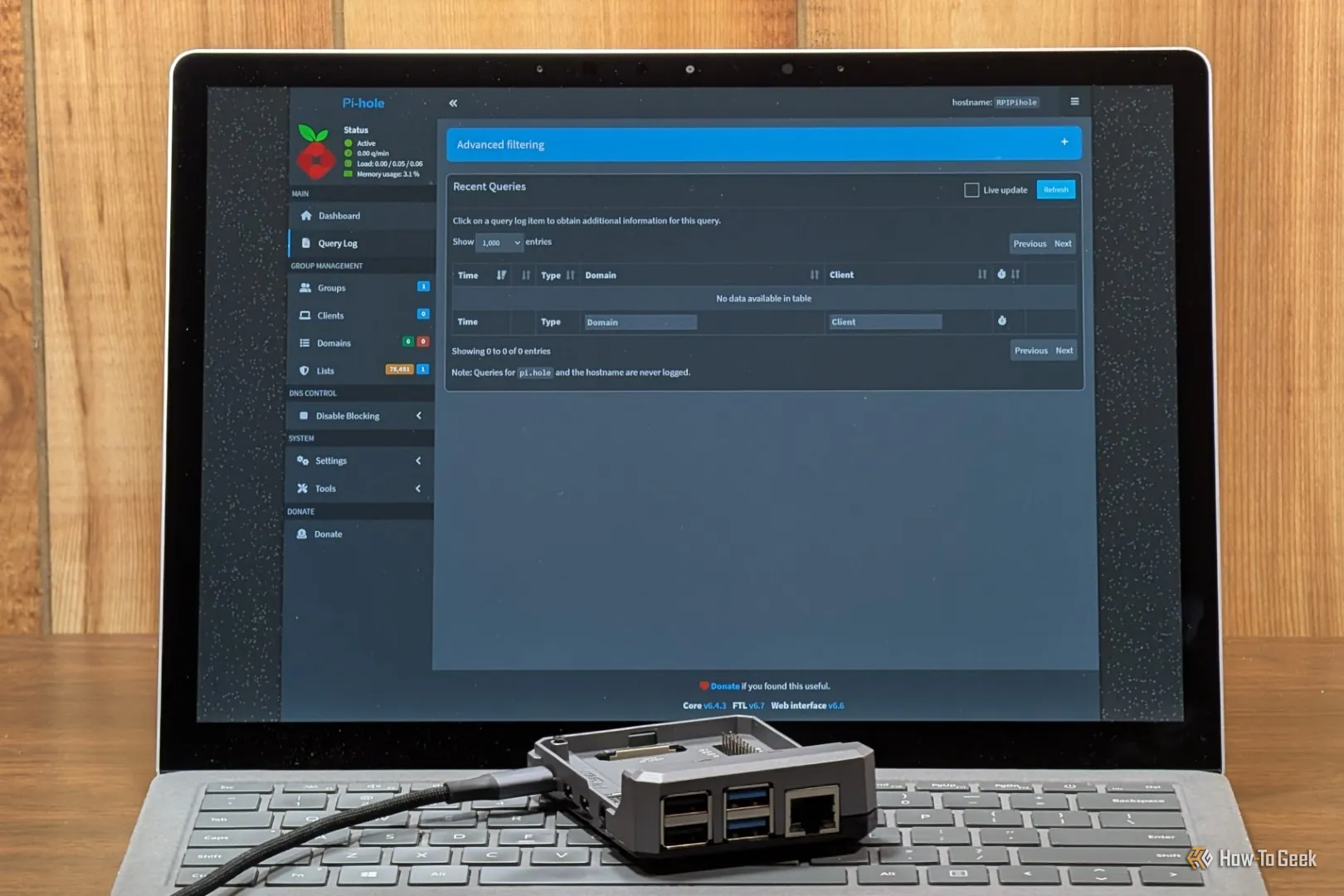Click the red heart Donate icon in footer
The height and width of the screenshot is (896, 1344).
tap(704, 686)
